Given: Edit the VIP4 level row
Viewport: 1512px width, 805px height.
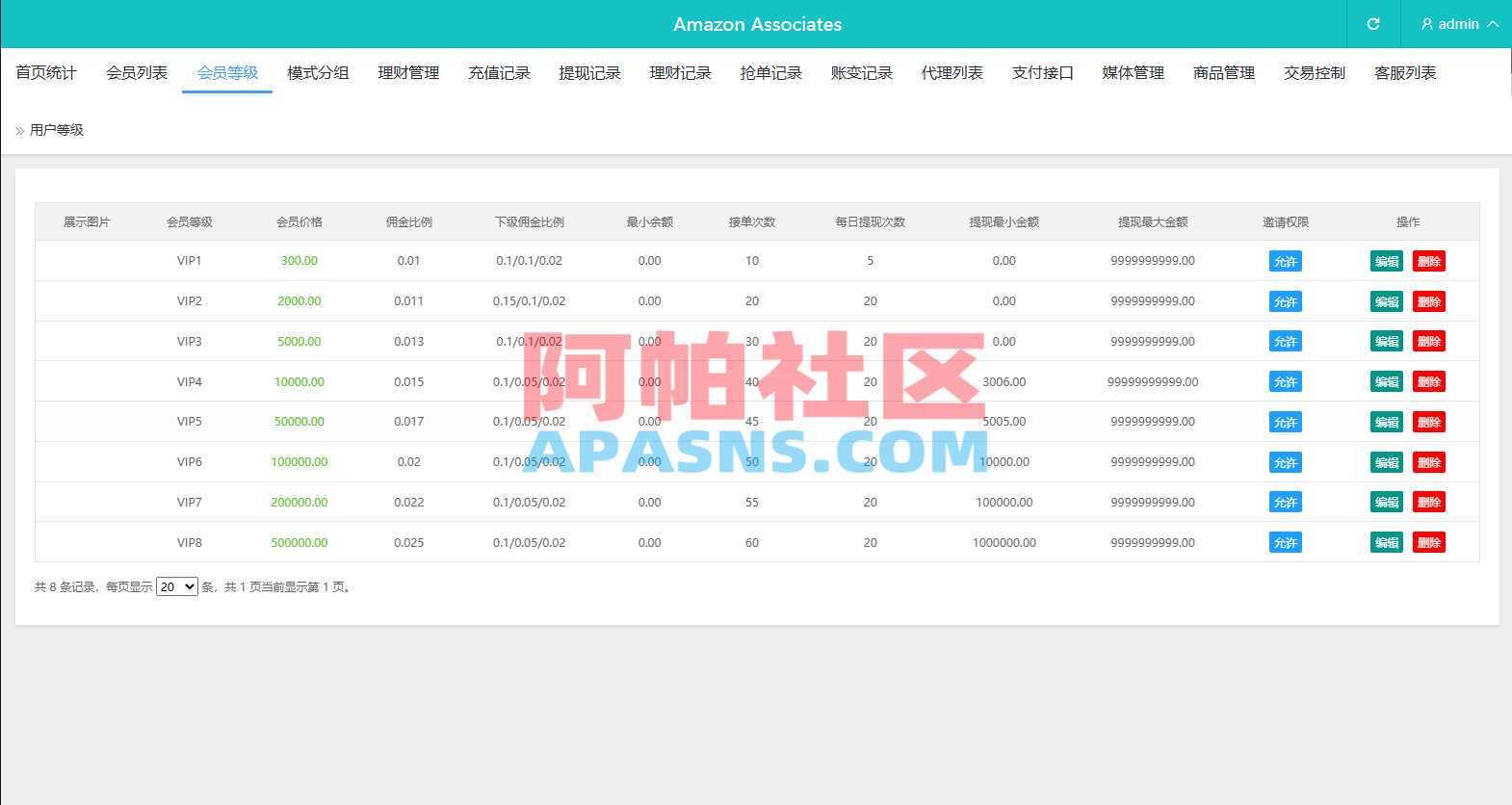Looking at the screenshot, I should pos(1387,382).
